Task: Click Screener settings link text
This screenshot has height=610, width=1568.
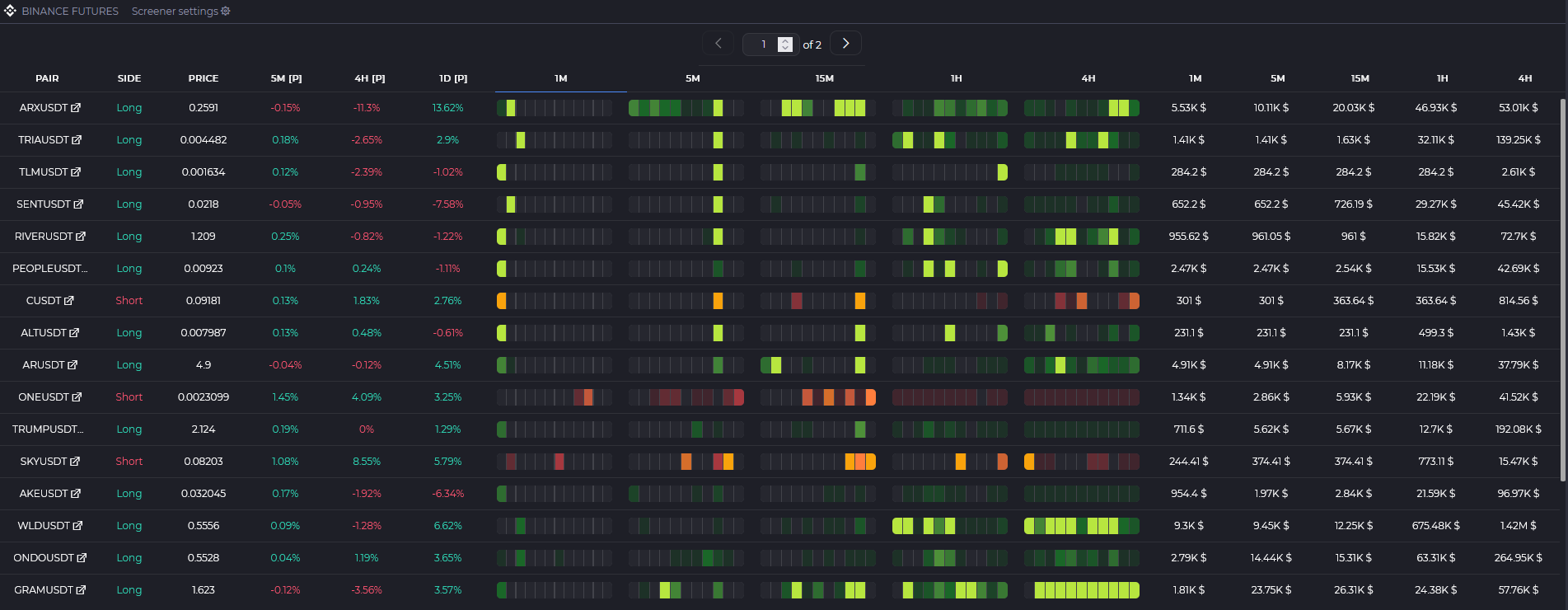Action: [175, 12]
